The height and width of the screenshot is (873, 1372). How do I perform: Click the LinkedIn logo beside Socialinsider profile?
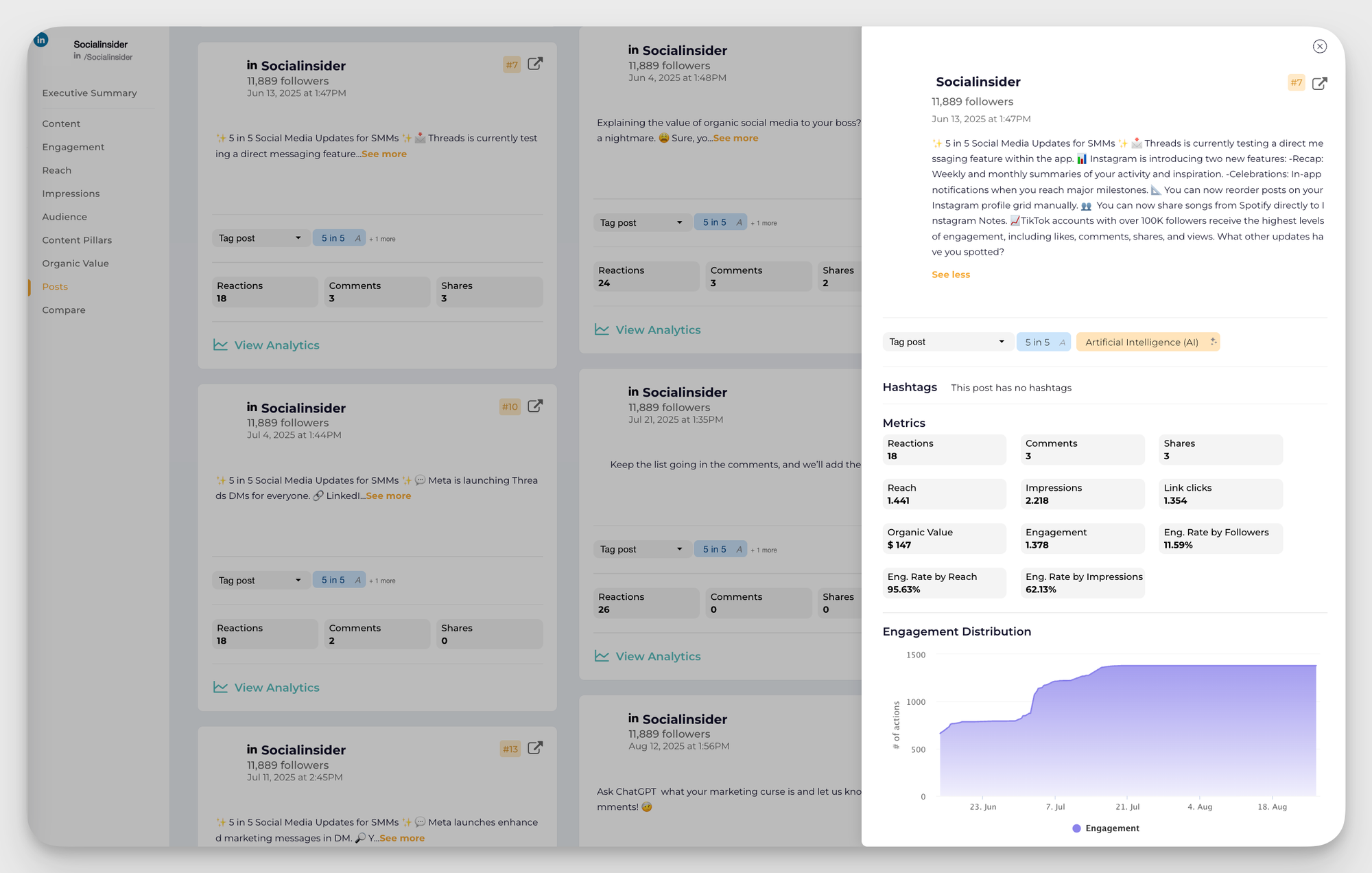(41, 40)
